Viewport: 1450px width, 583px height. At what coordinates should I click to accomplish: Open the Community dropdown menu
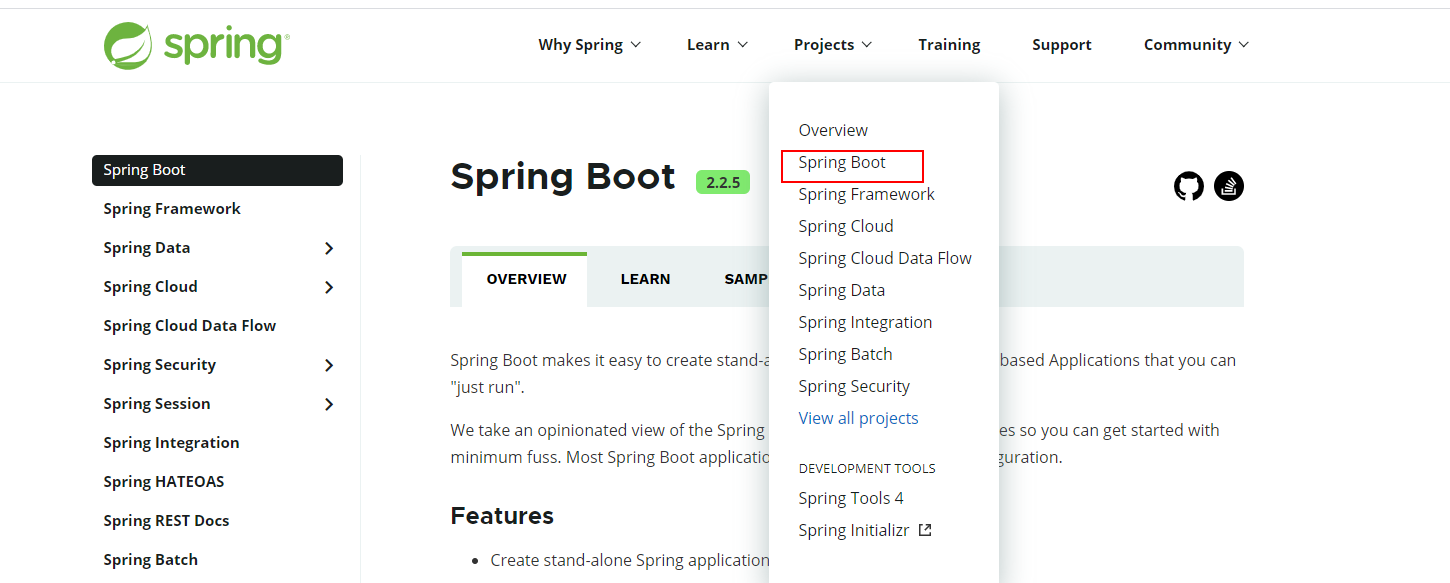(1196, 45)
